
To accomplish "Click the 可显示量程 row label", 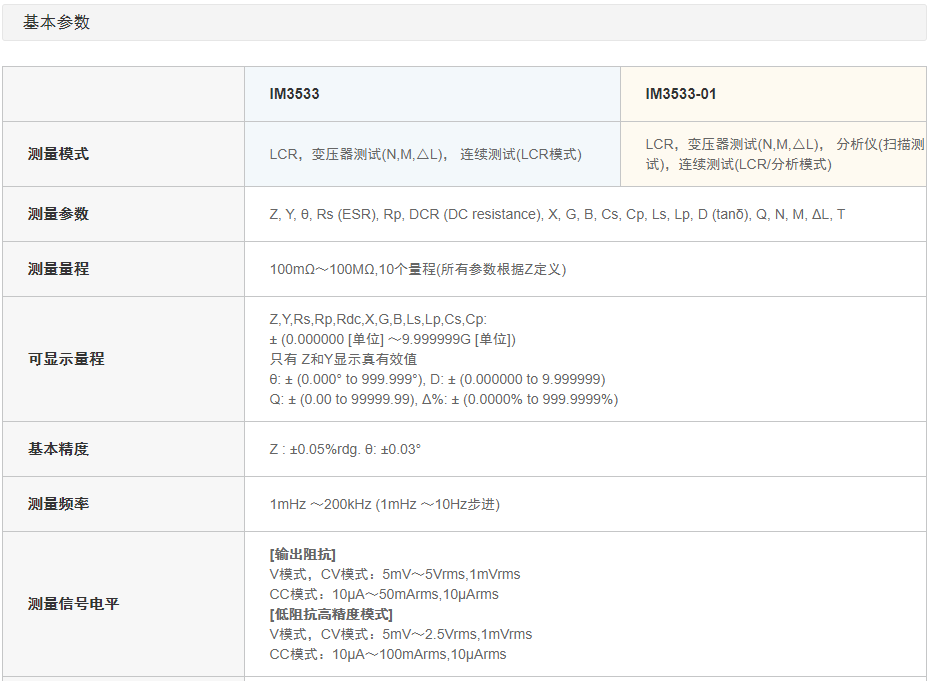I will 66,359.
